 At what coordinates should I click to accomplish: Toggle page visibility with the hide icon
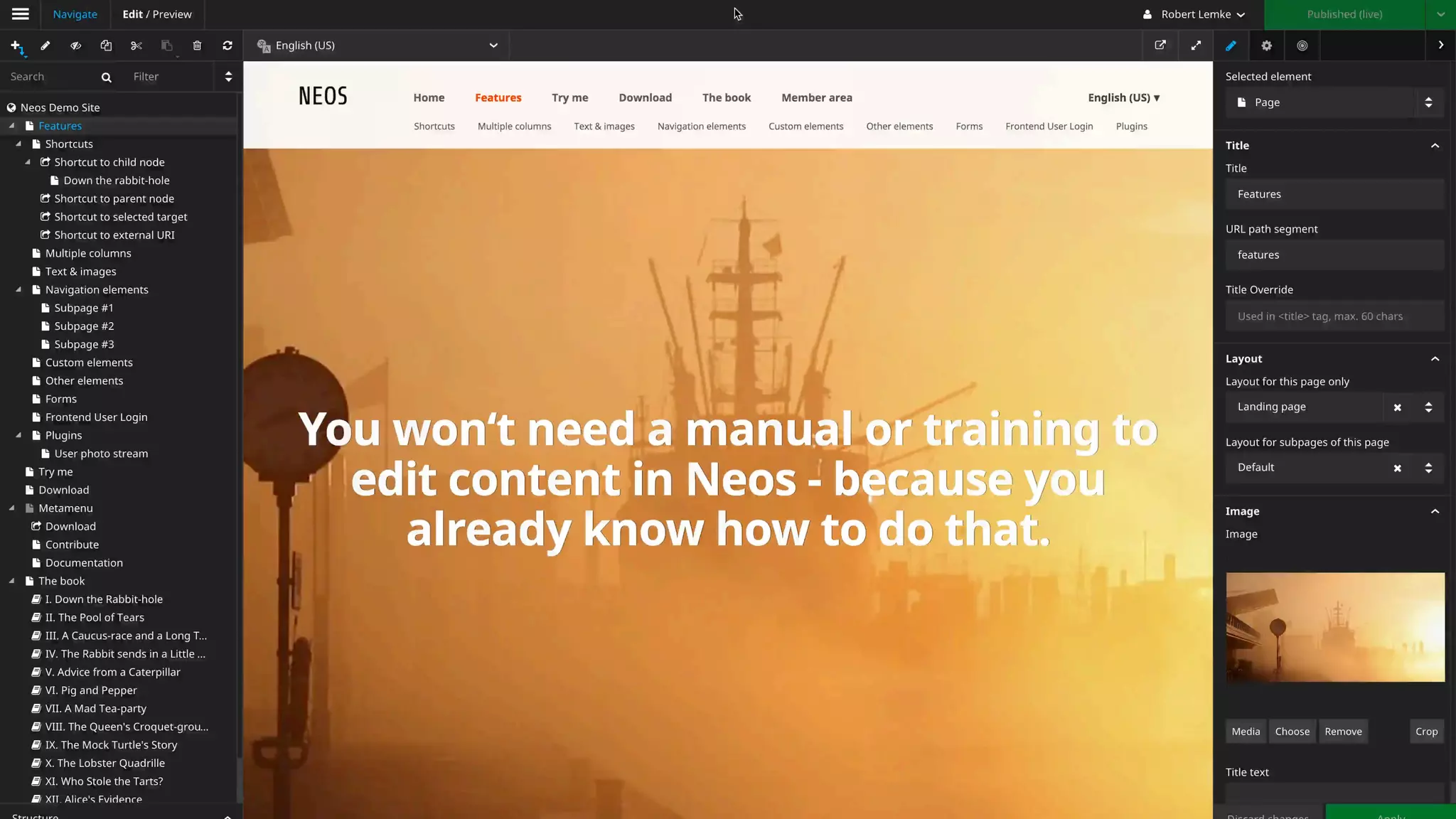(x=75, y=46)
